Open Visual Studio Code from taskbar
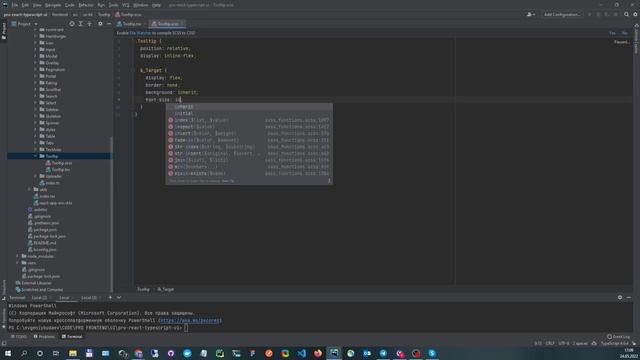Image resolution: width=640 pixels, height=360 pixels. (302, 353)
